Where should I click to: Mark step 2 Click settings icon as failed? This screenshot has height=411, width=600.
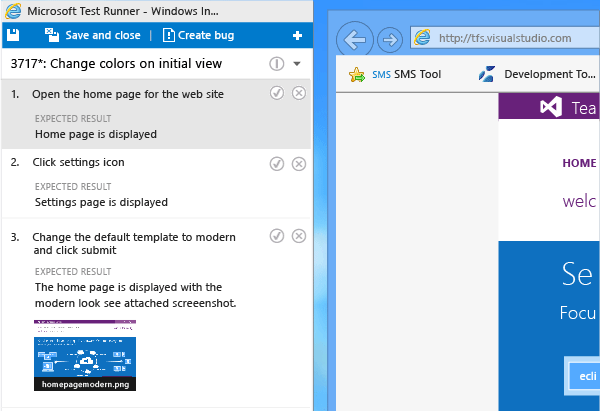click(299, 164)
